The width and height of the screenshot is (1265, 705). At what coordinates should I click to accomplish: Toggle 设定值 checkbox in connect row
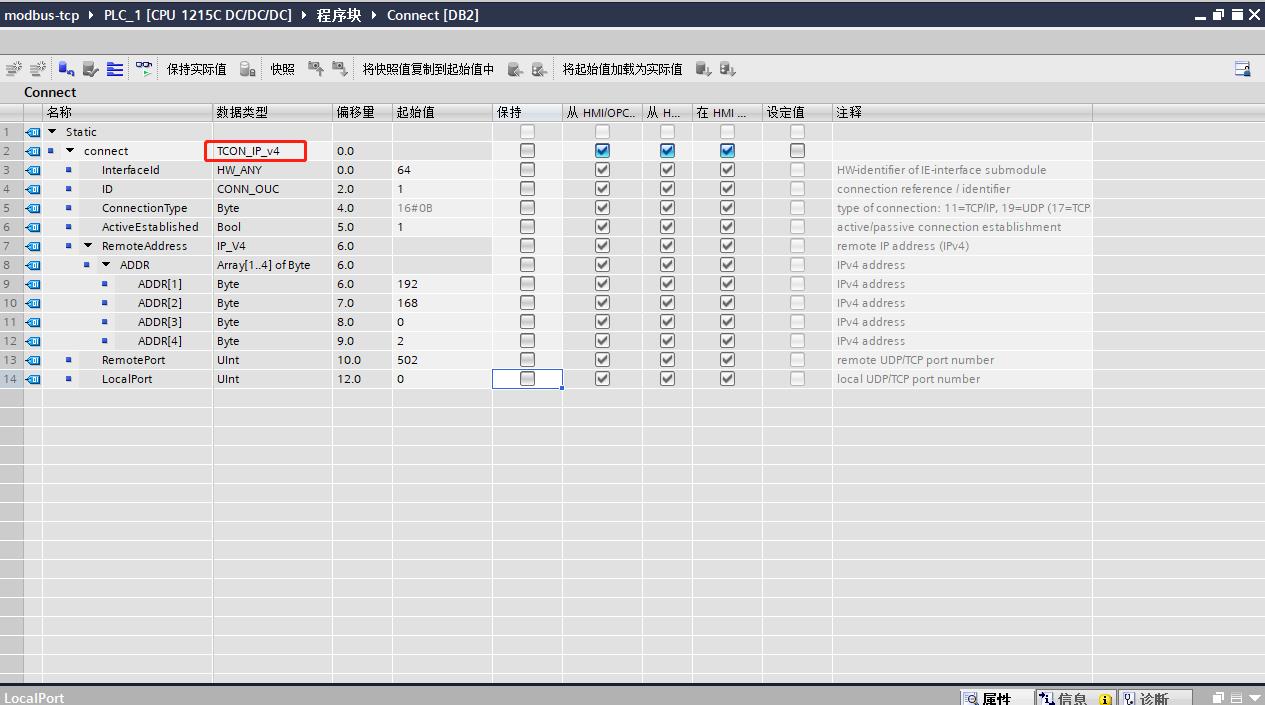pyautogui.click(x=797, y=151)
